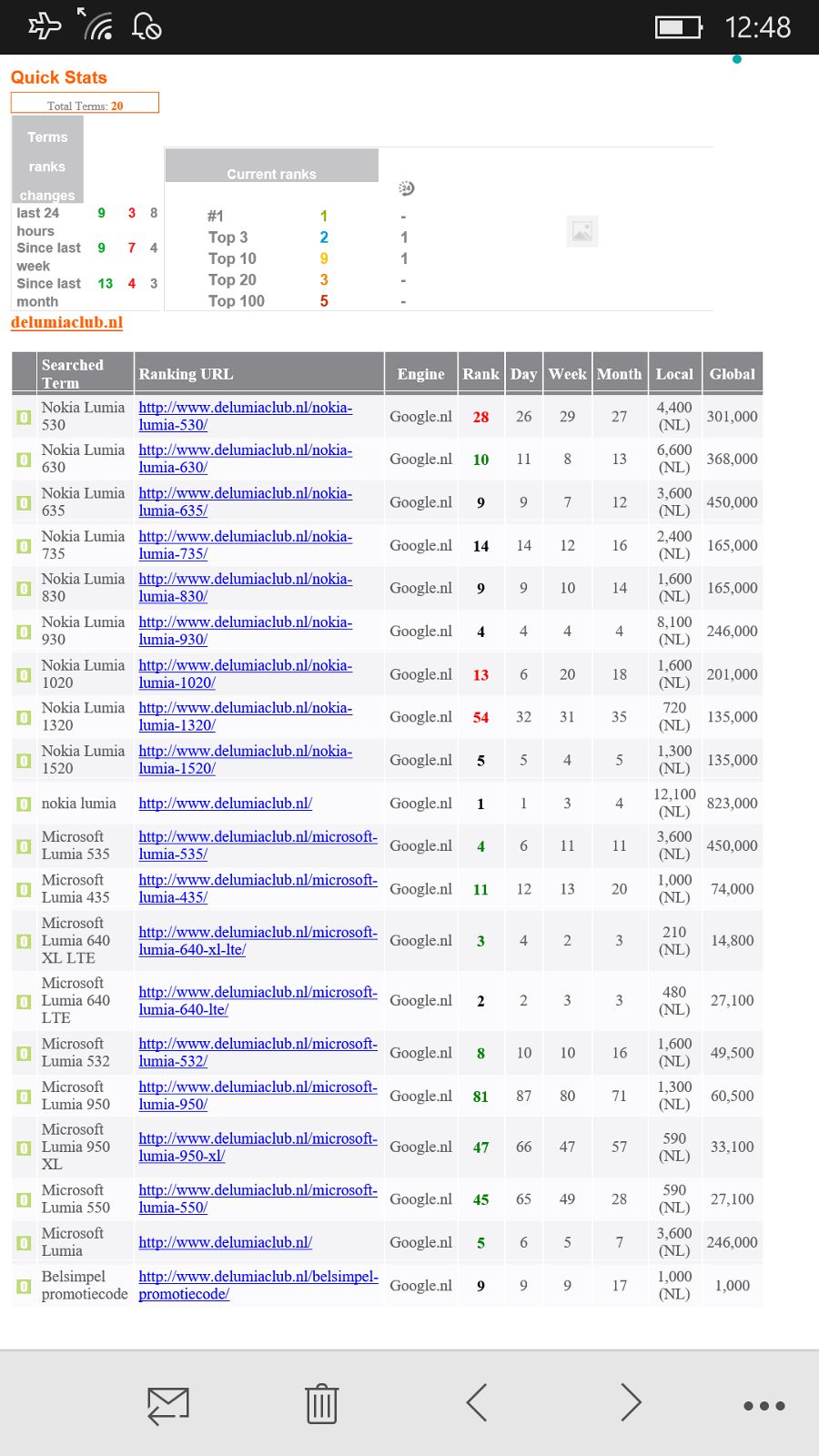Tap green marker icon for Nokia Lumia 930
819x1456 pixels.
[x=25, y=632]
